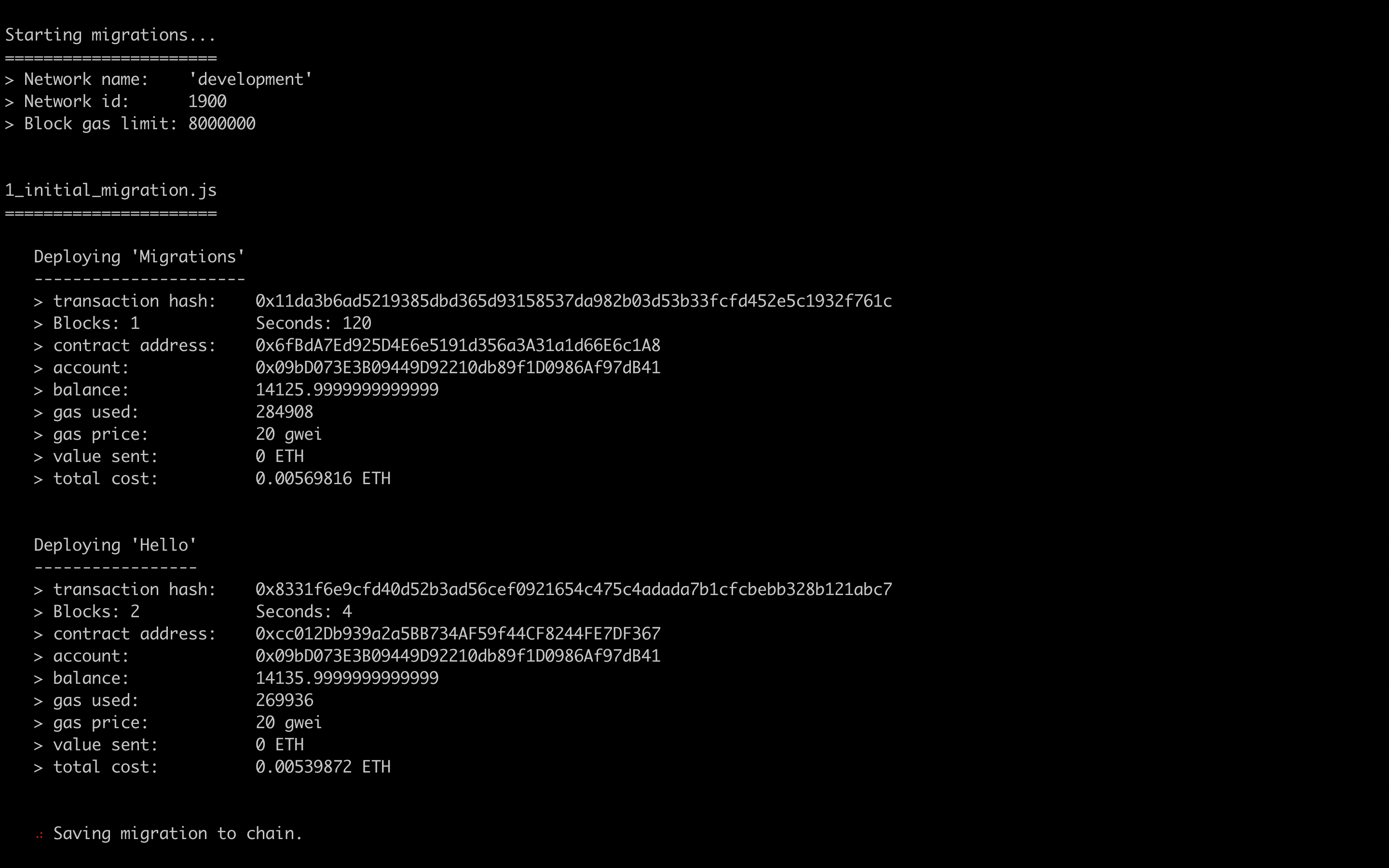Click the network name 'development' value

pos(251,79)
